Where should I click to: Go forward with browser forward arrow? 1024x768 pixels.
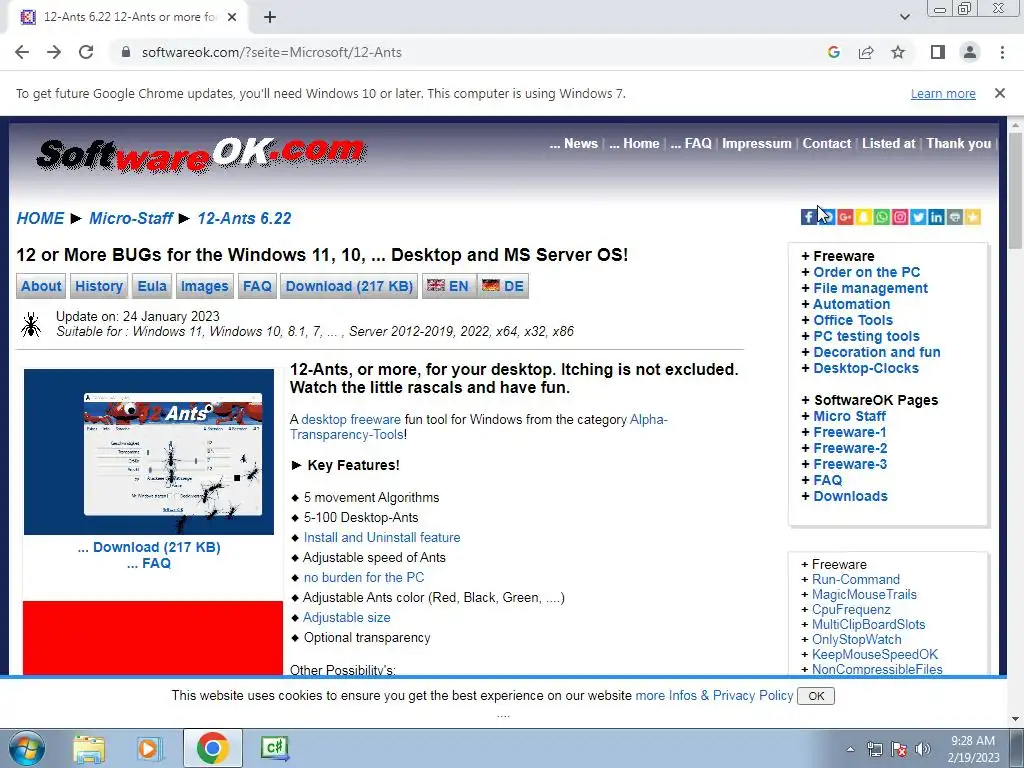[54, 52]
